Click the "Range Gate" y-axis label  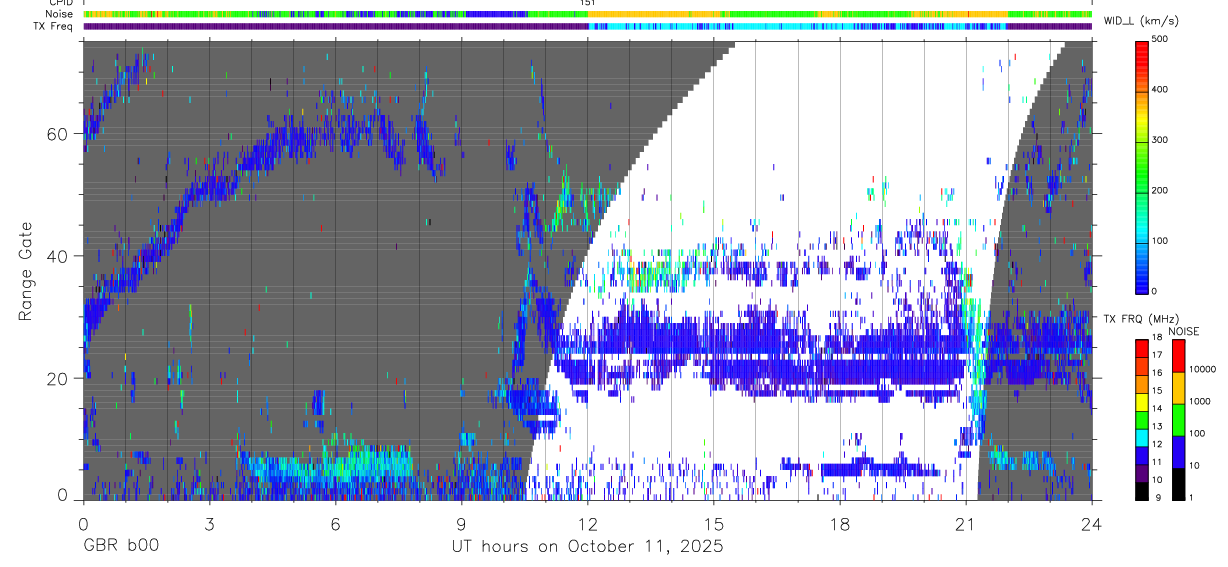[26, 271]
